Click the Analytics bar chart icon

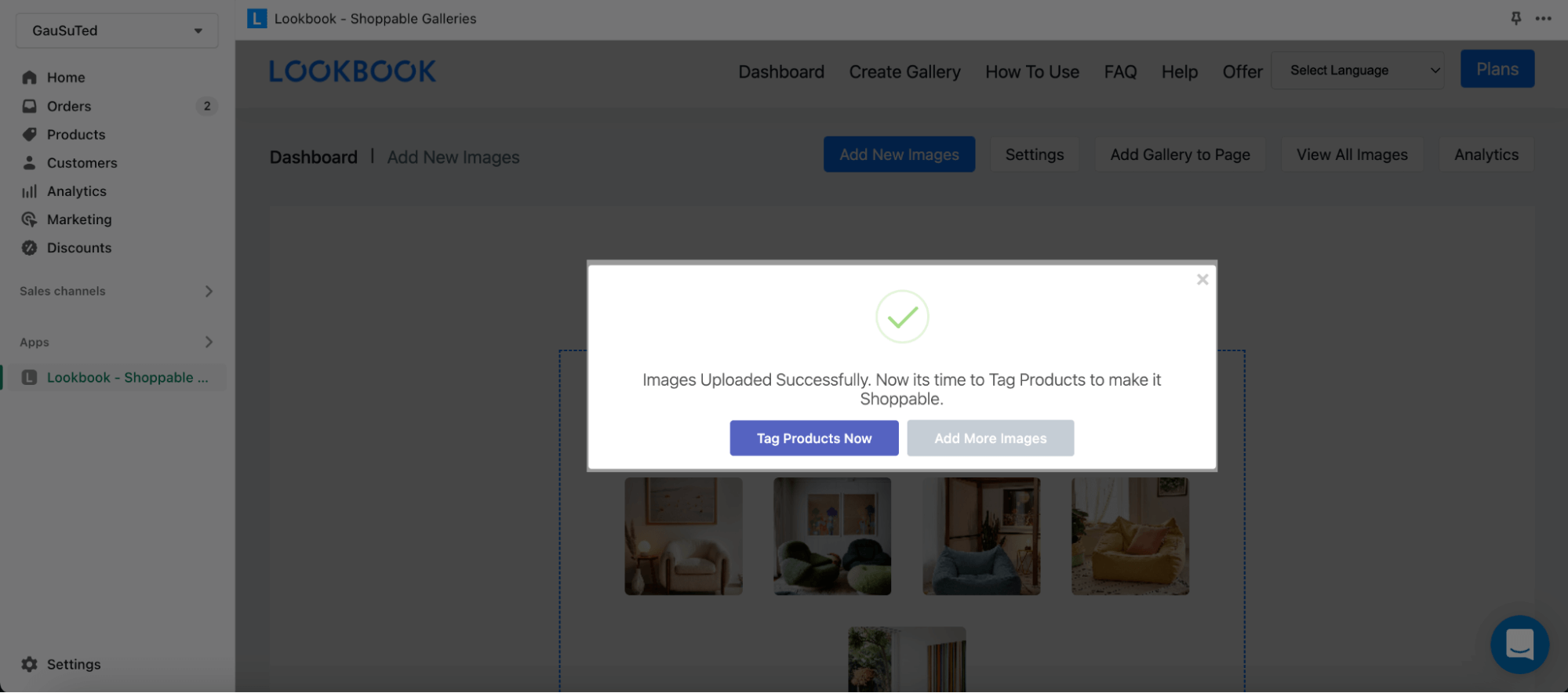(x=30, y=190)
